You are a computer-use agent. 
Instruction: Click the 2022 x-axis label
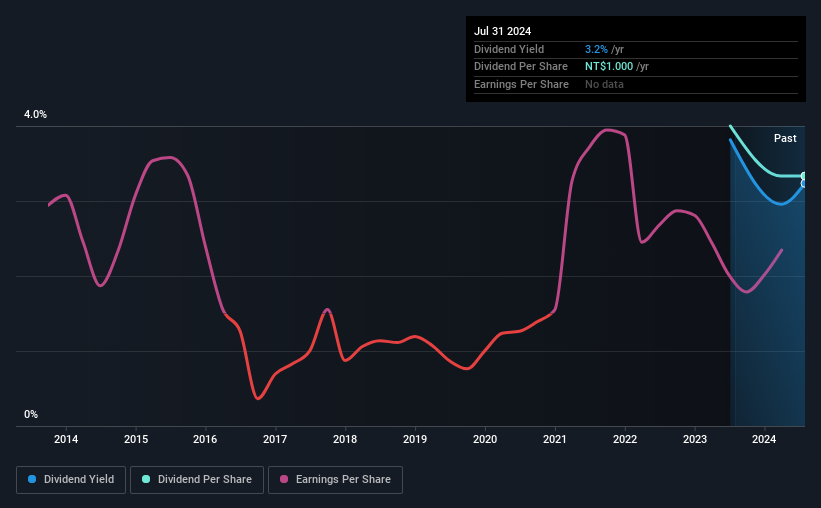(625, 439)
